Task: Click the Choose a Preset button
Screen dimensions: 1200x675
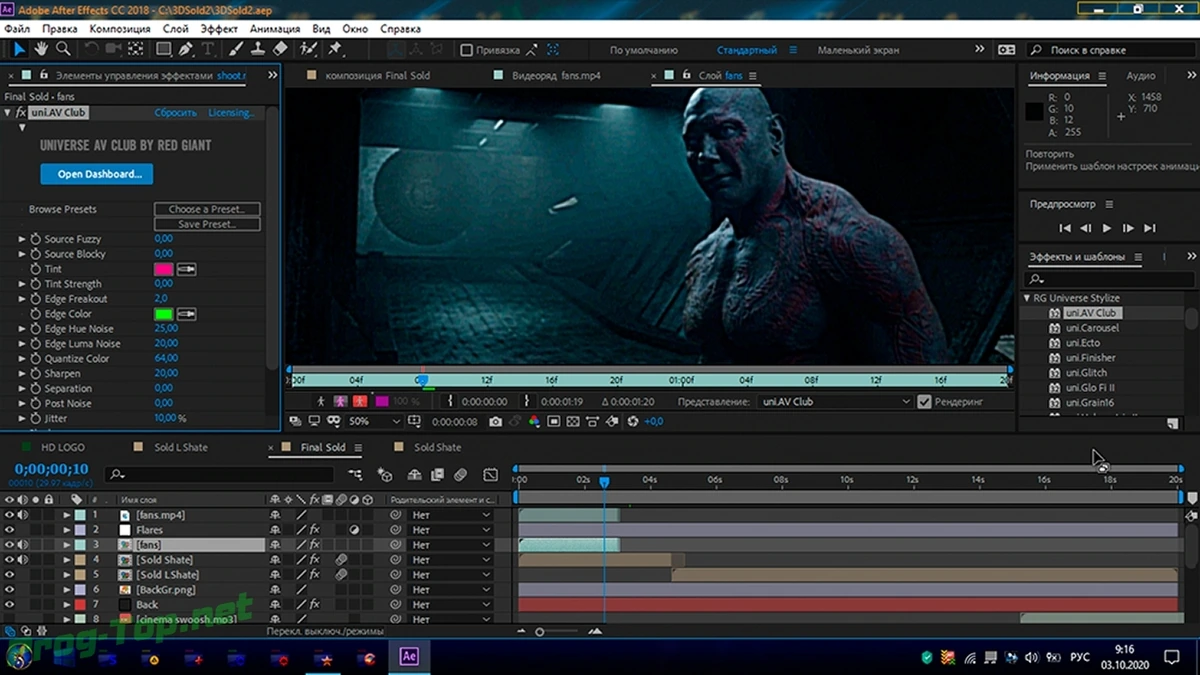Action: 207,209
